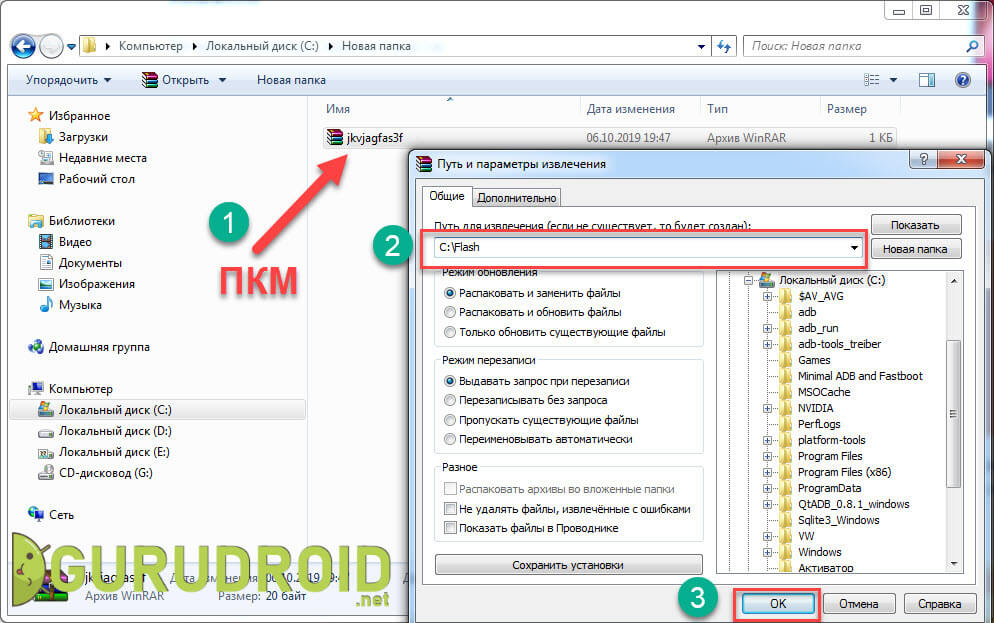Open 'Загрузки' folder in favorites
994x623 pixels.
pyautogui.click(x=83, y=137)
